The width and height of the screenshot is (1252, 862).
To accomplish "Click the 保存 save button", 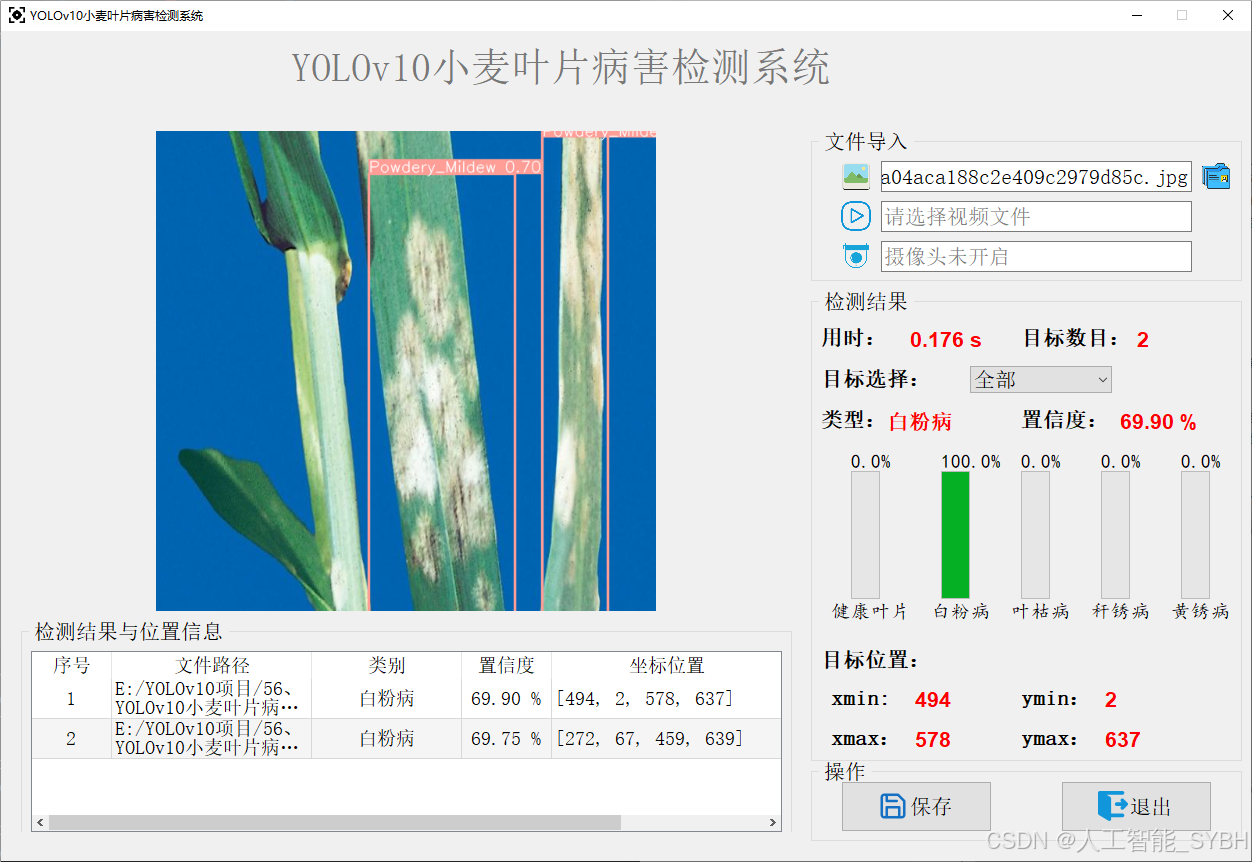I will (916, 806).
